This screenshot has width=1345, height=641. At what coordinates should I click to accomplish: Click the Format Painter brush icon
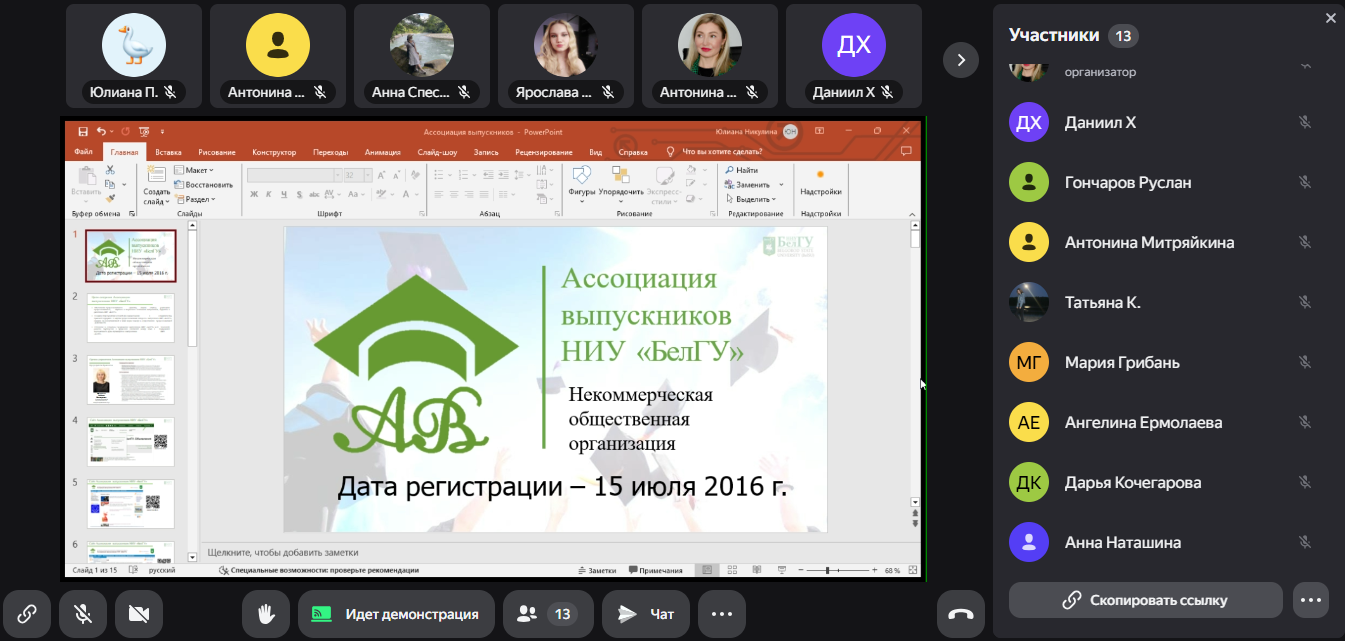[111, 197]
